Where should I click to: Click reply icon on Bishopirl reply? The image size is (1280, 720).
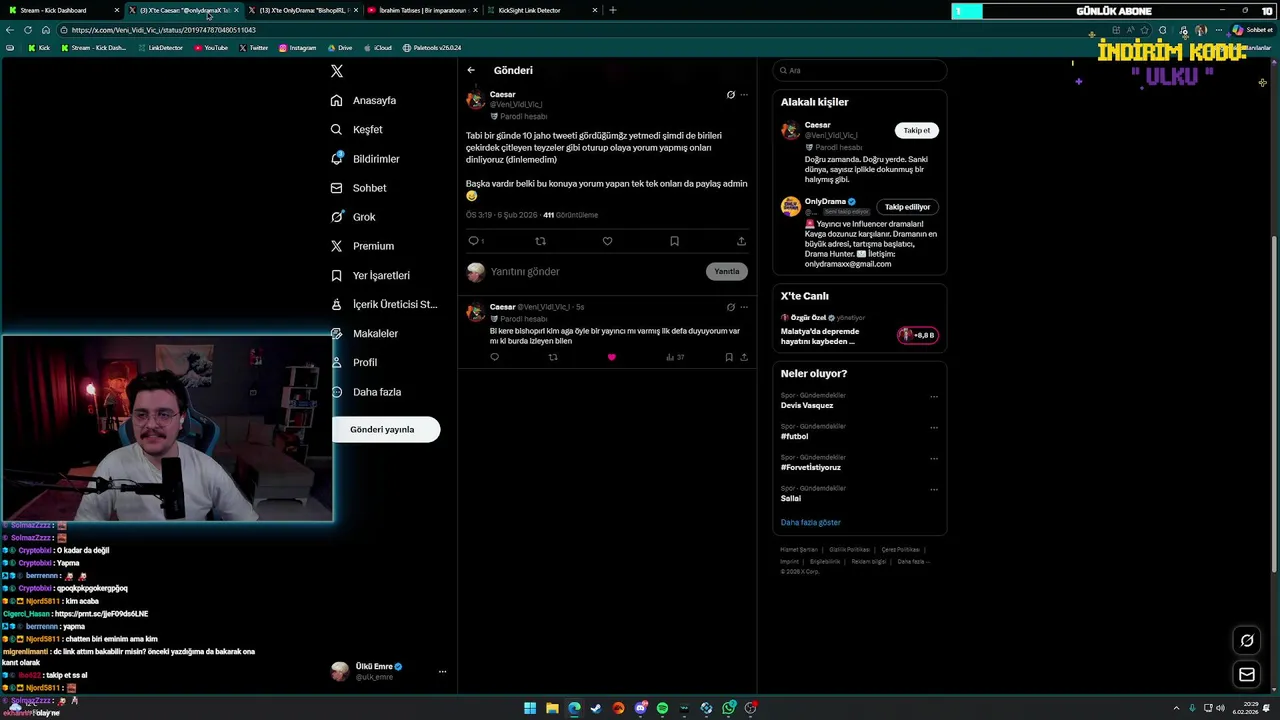(494, 357)
